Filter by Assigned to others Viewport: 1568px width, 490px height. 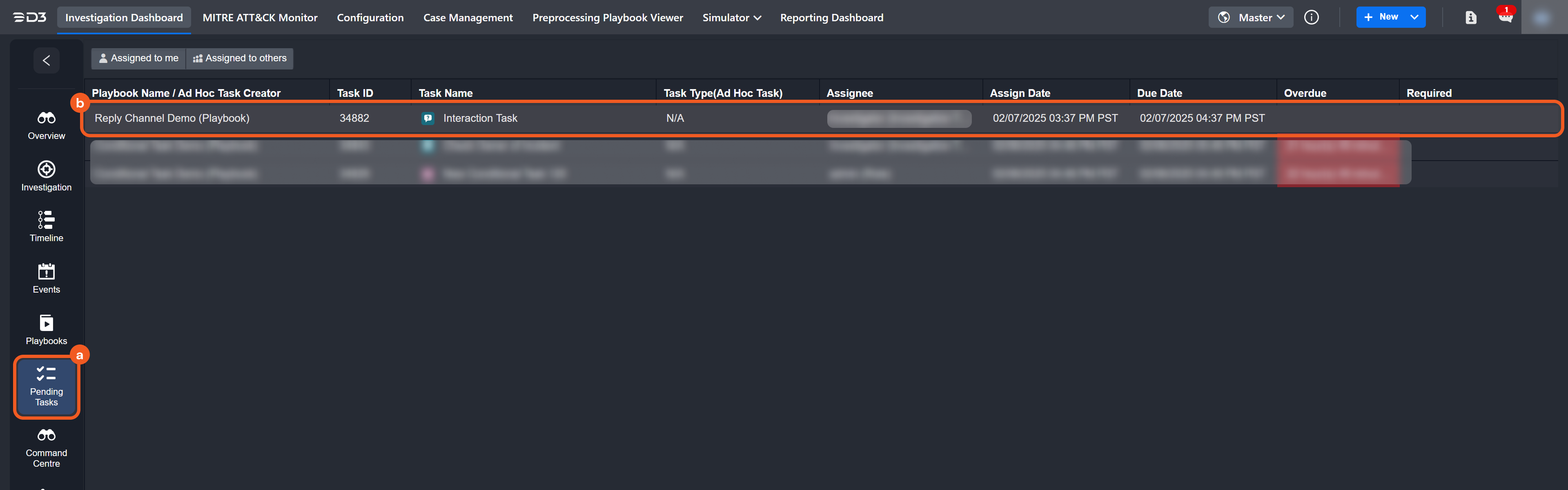click(240, 58)
